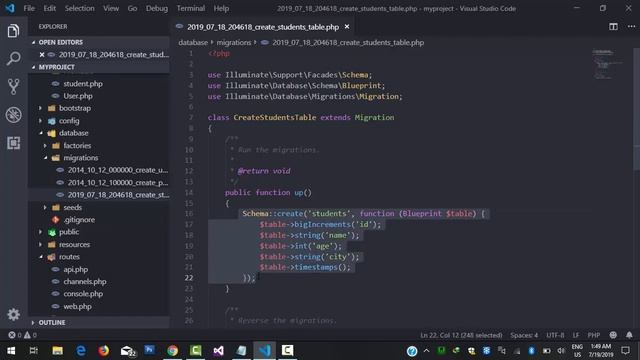Viewport: 640px width, 360px height.
Task: Open the Debug menu
Action: coord(157,8)
